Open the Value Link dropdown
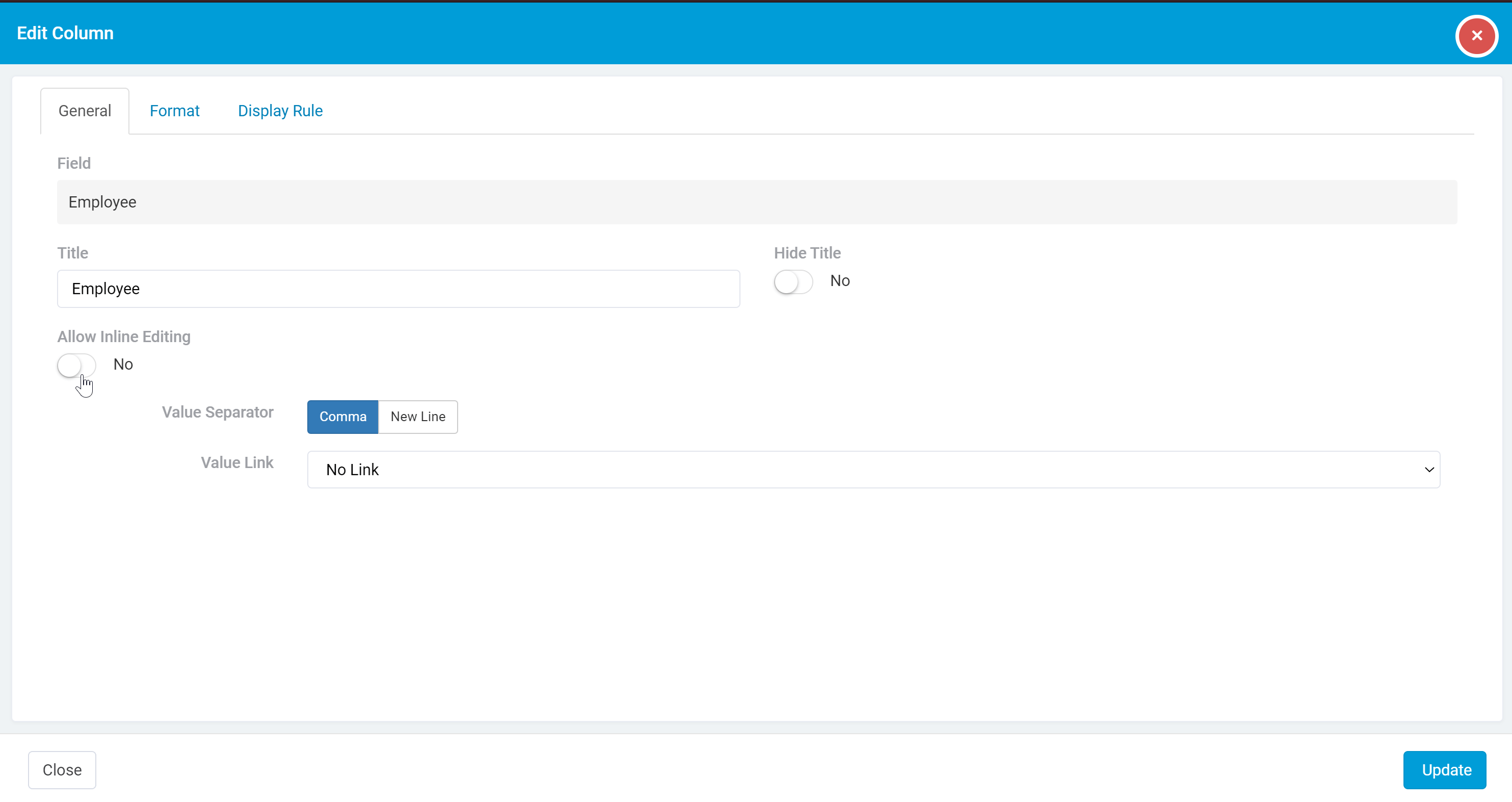Image resolution: width=1512 pixels, height=802 pixels. point(873,469)
